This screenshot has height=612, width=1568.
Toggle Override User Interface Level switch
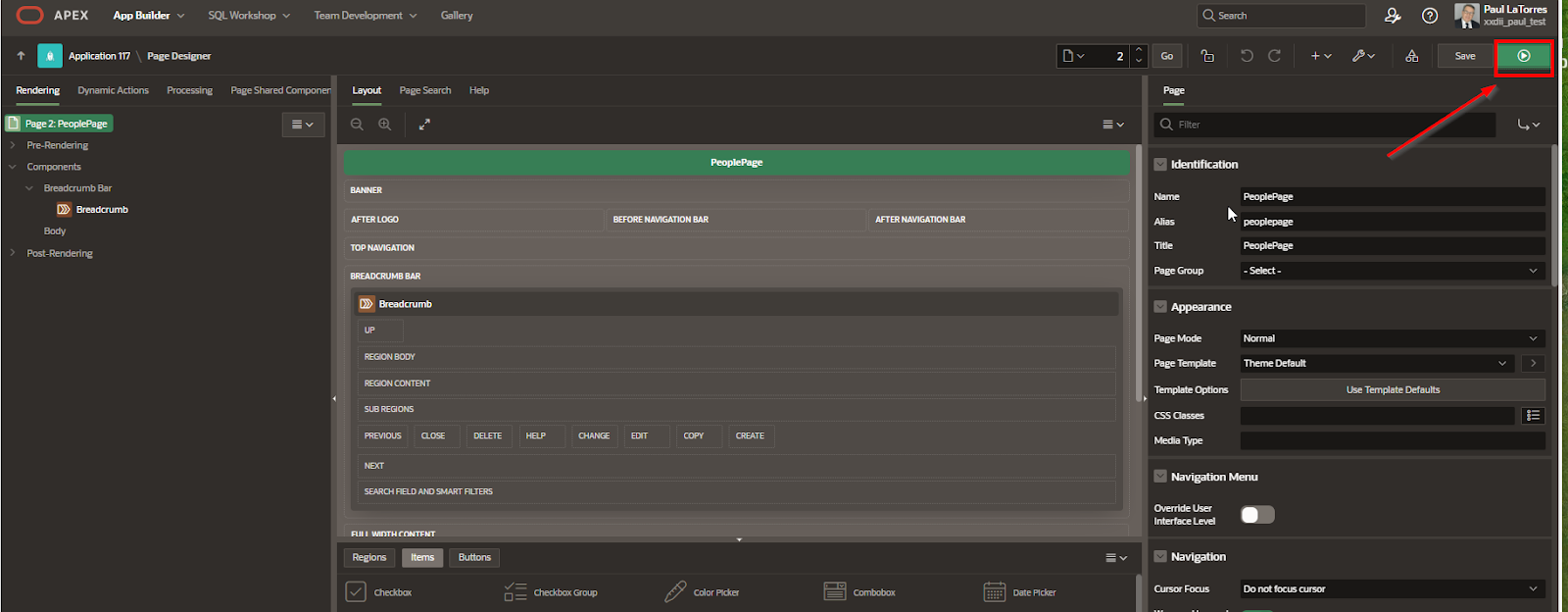click(1257, 515)
